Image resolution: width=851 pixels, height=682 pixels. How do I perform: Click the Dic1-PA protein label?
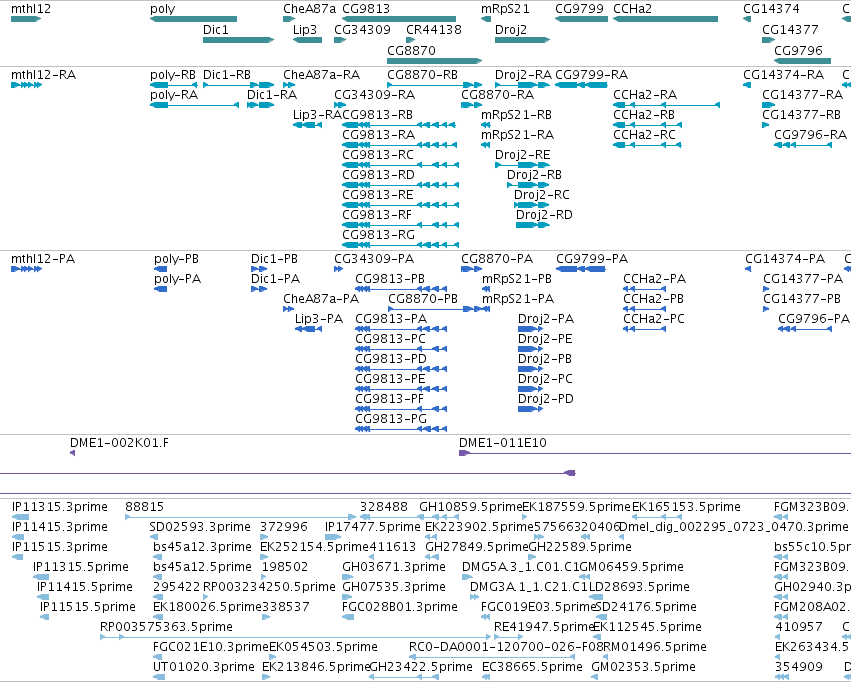[275, 279]
